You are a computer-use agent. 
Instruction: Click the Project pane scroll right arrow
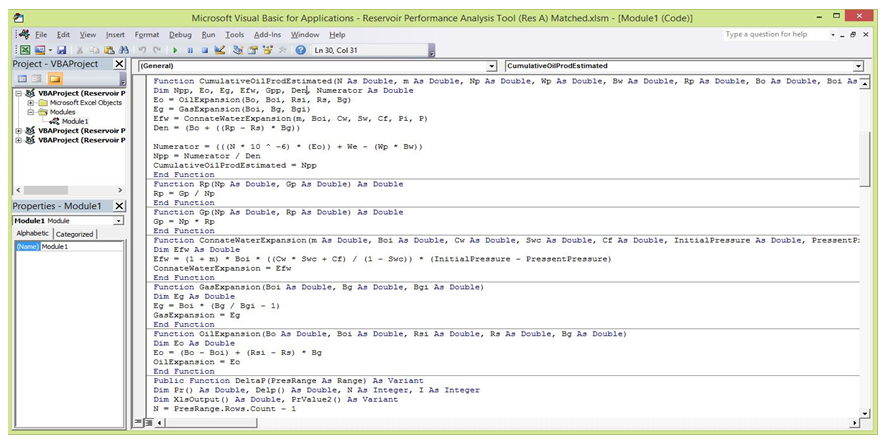pyautogui.click(x=120, y=190)
